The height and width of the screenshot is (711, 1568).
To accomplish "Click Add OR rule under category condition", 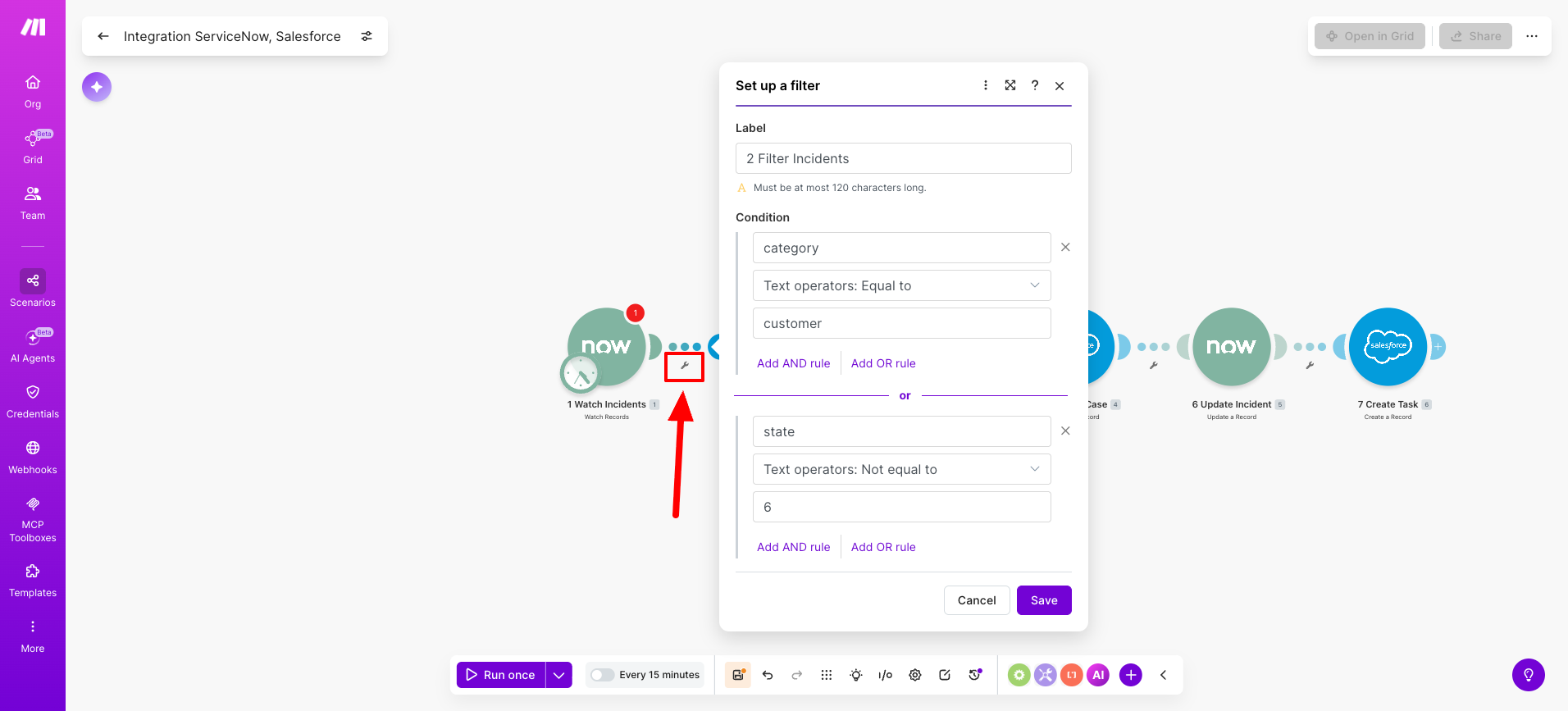I will coord(883,363).
